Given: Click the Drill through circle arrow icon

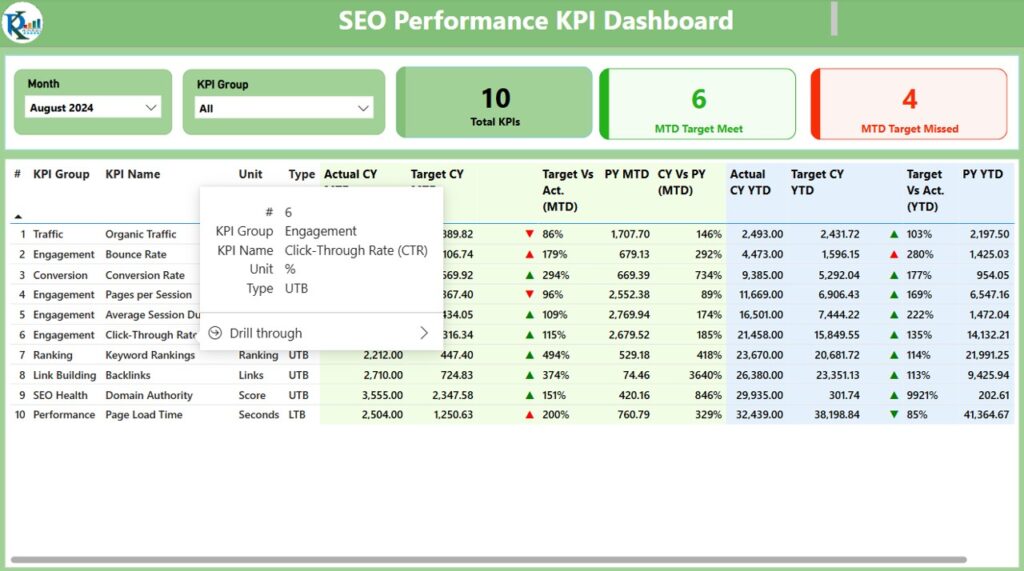Looking at the screenshot, I should click(x=215, y=333).
